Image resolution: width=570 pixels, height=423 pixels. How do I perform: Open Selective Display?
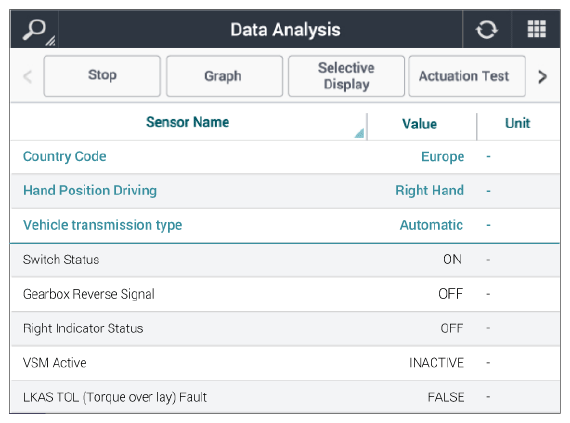tap(346, 76)
